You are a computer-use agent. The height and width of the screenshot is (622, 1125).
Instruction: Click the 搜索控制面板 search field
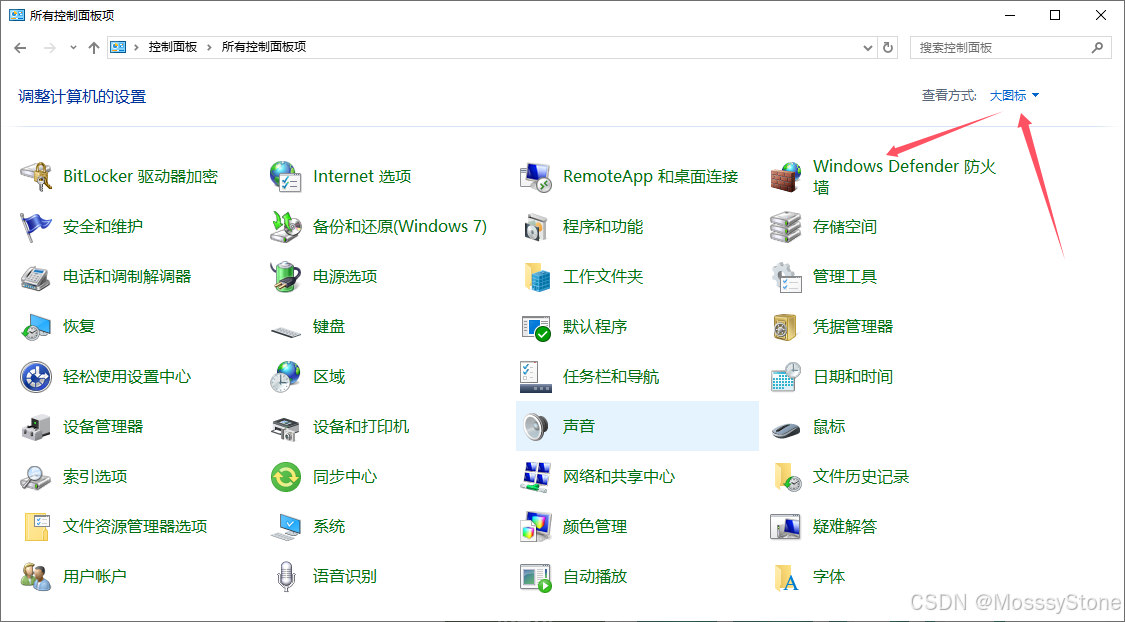[1011, 47]
